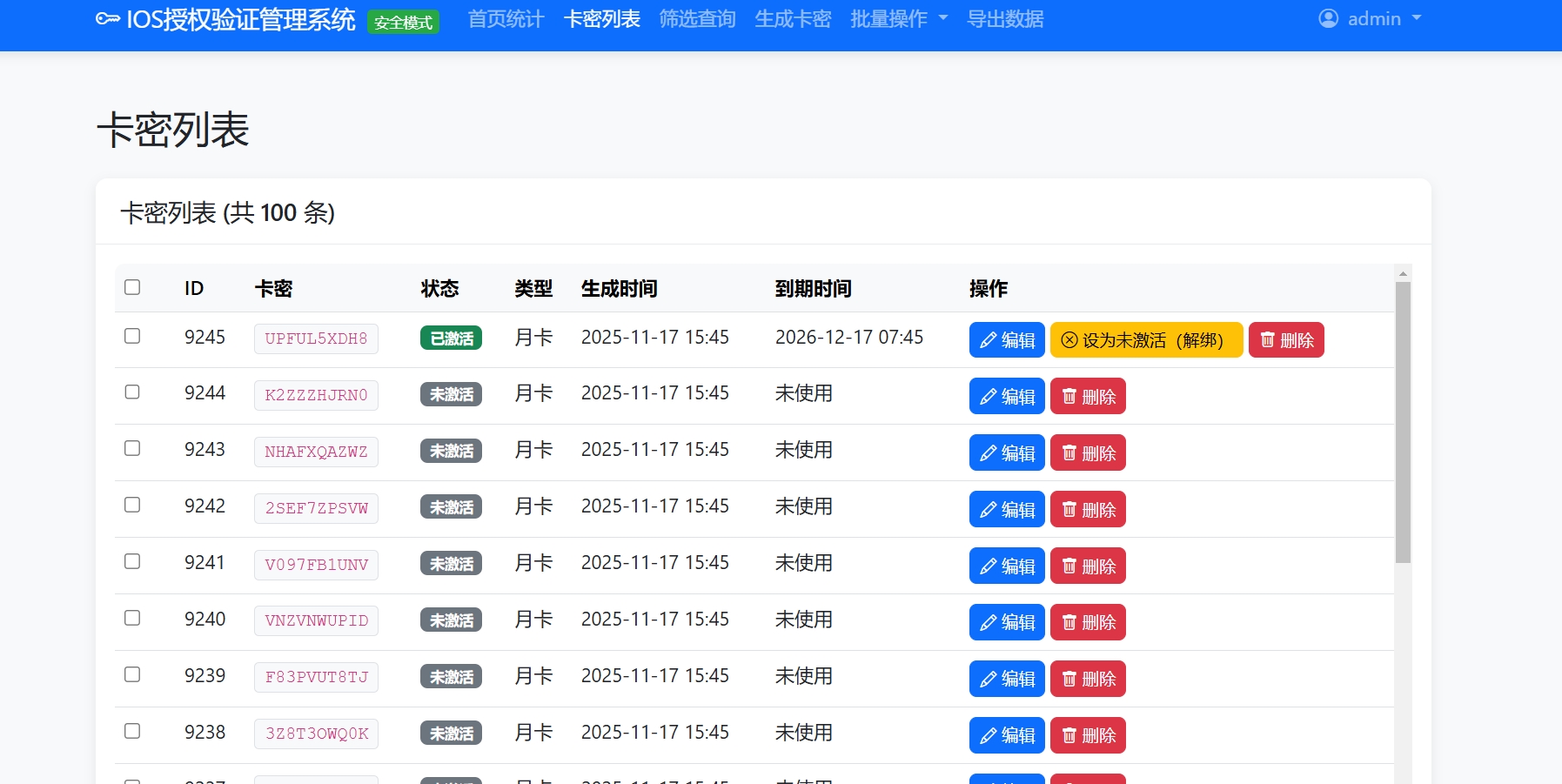Open the 批量操作 dropdown chevron arrow
The height and width of the screenshot is (784, 1562).
click(x=944, y=19)
